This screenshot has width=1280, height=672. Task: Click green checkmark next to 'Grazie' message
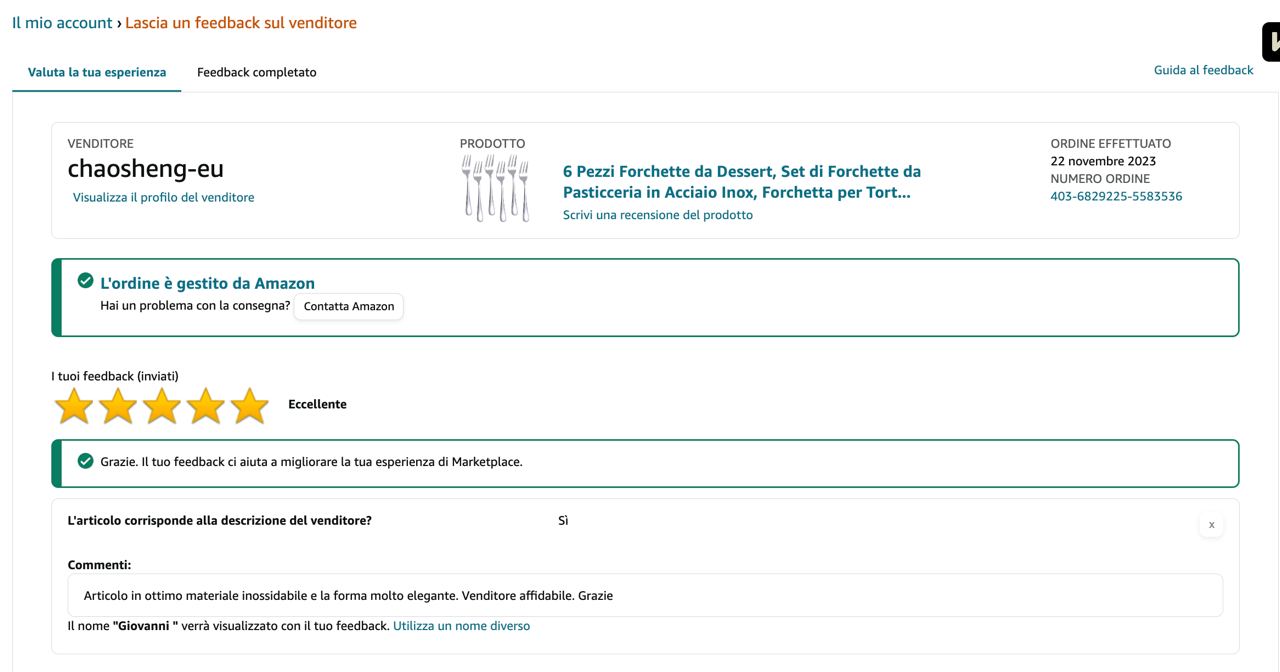click(x=86, y=461)
